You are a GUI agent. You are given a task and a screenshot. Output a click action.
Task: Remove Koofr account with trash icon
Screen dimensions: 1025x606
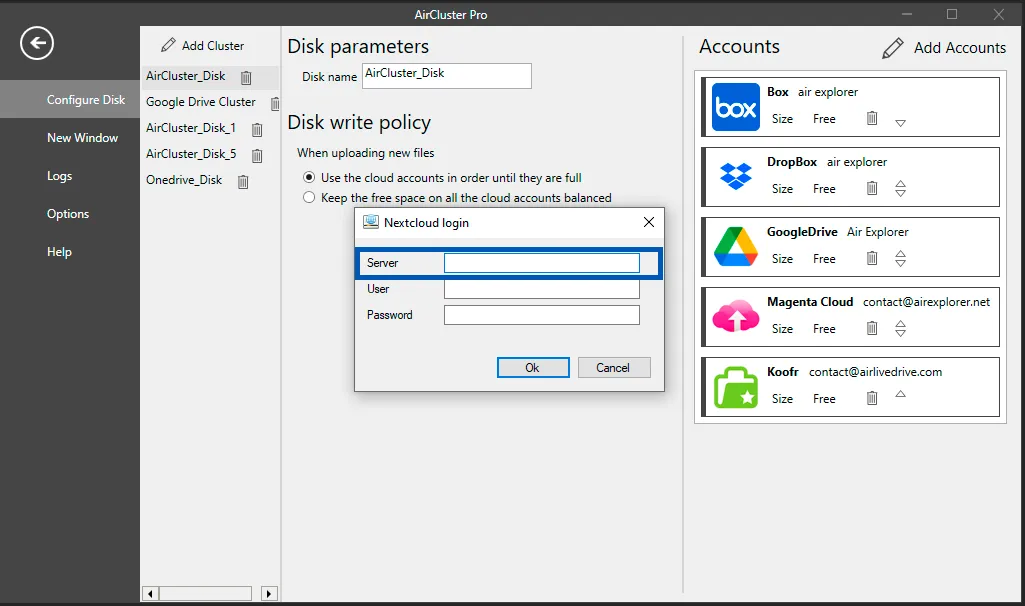click(x=871, y=397)
